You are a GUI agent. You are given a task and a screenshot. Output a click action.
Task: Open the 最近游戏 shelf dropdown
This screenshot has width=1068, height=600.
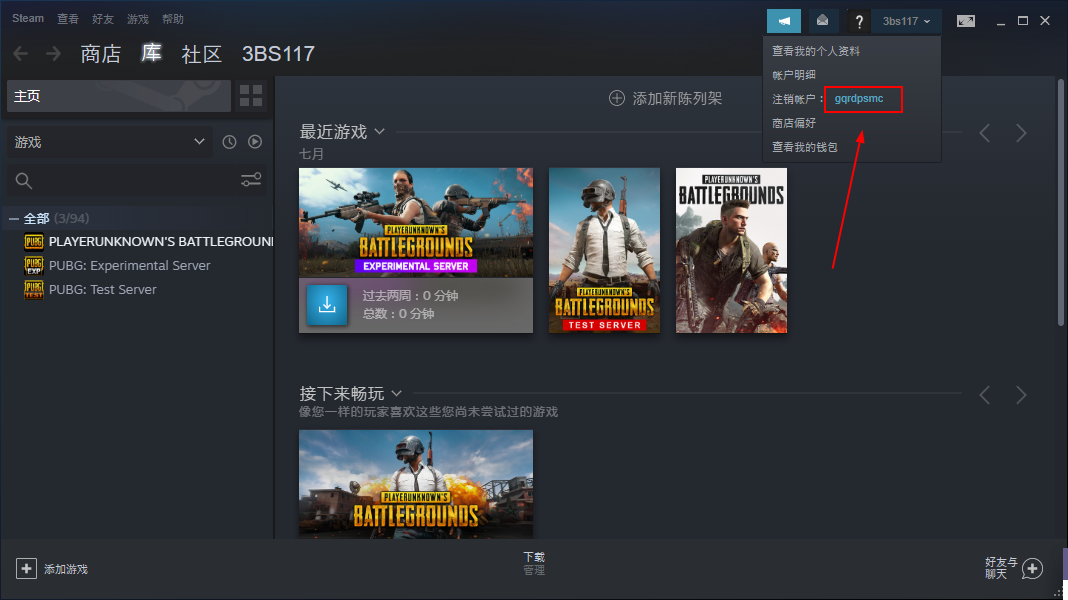click(x=379, y=131)
